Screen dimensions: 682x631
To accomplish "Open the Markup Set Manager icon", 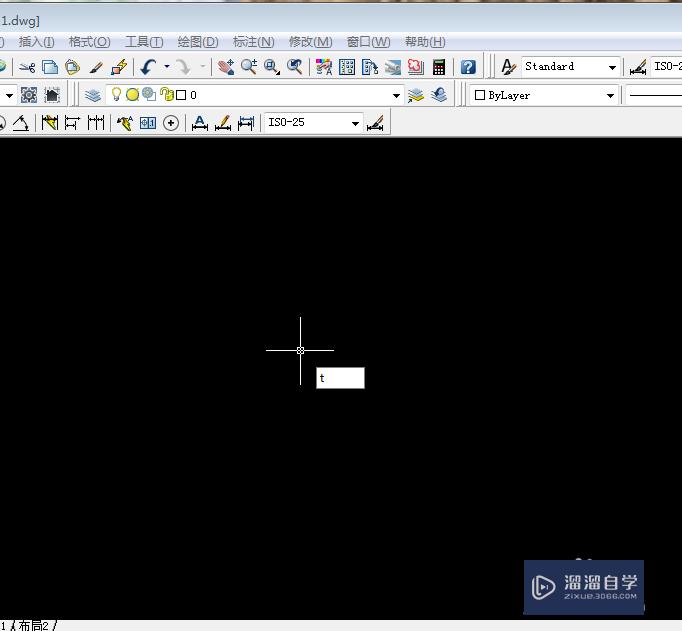I will (x=416, y=67).
